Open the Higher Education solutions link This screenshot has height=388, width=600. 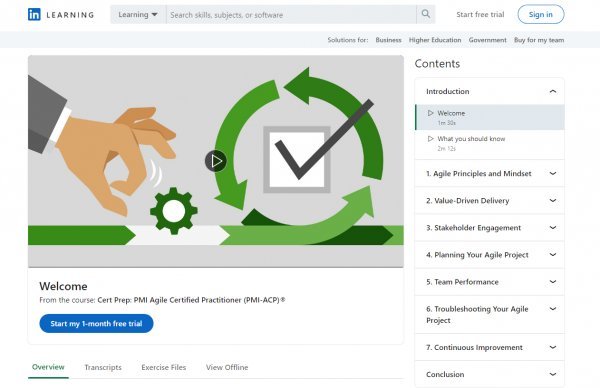click(x=435, y=40)
